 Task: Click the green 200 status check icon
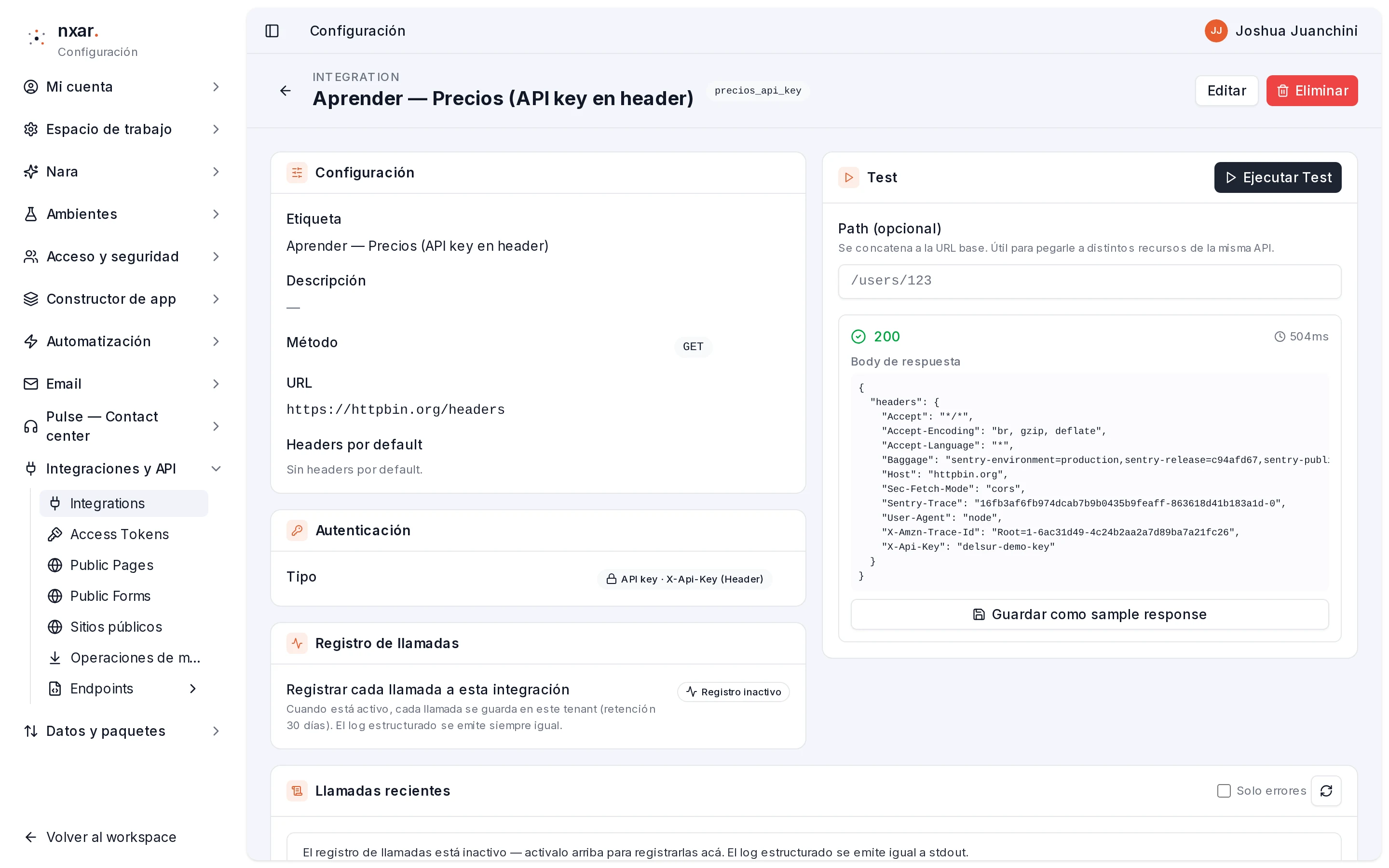click(858, 337)
